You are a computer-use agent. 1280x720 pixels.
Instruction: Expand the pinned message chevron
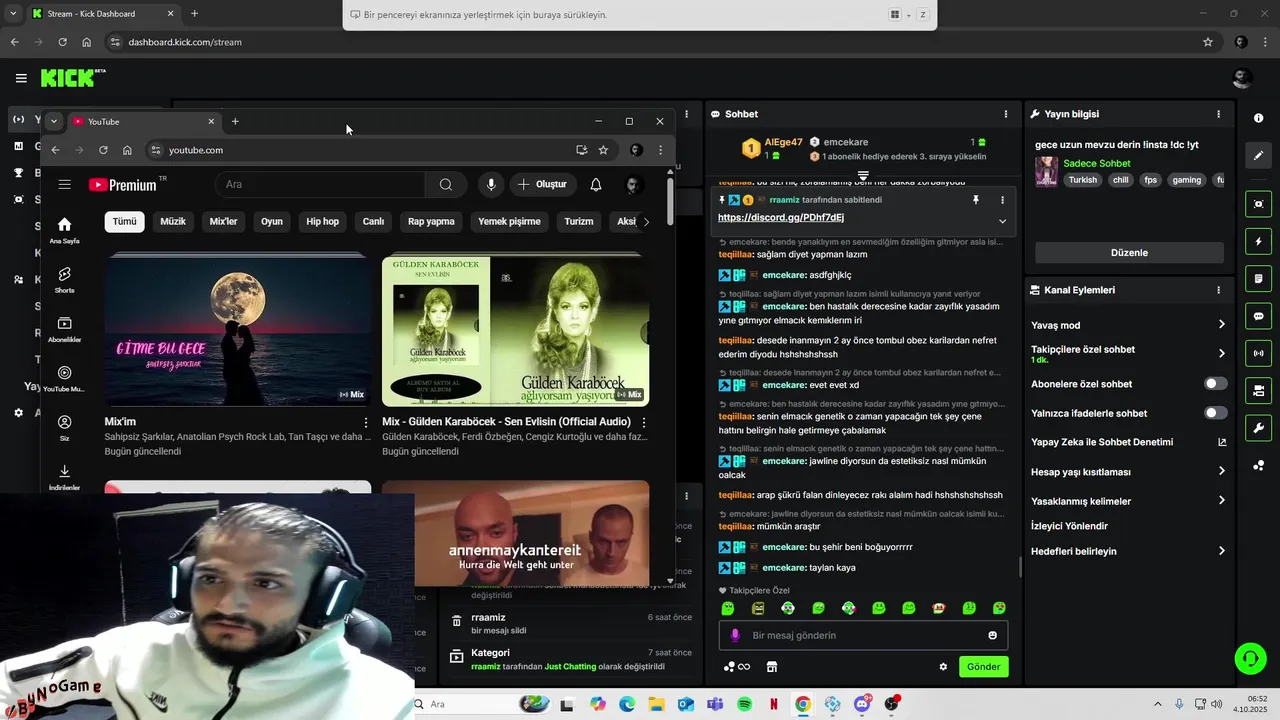click(1002, 221)
